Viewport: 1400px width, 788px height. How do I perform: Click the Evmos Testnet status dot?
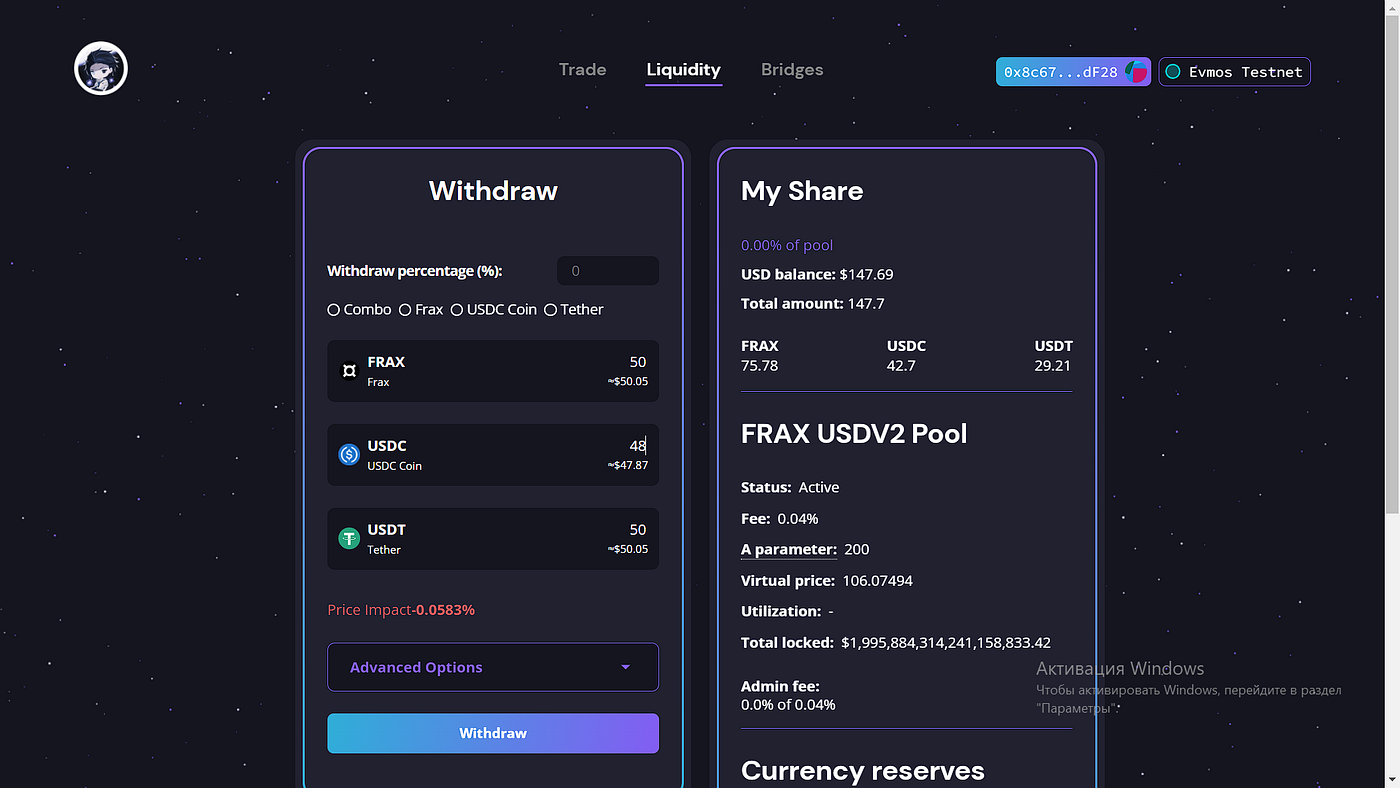pos(1173,72)
